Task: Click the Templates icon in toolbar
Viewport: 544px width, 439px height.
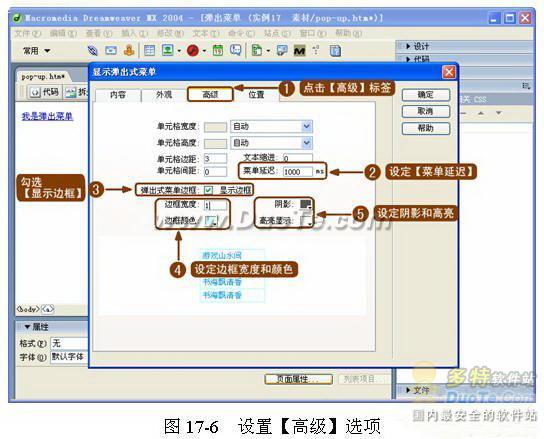Action: pos(257,51)
